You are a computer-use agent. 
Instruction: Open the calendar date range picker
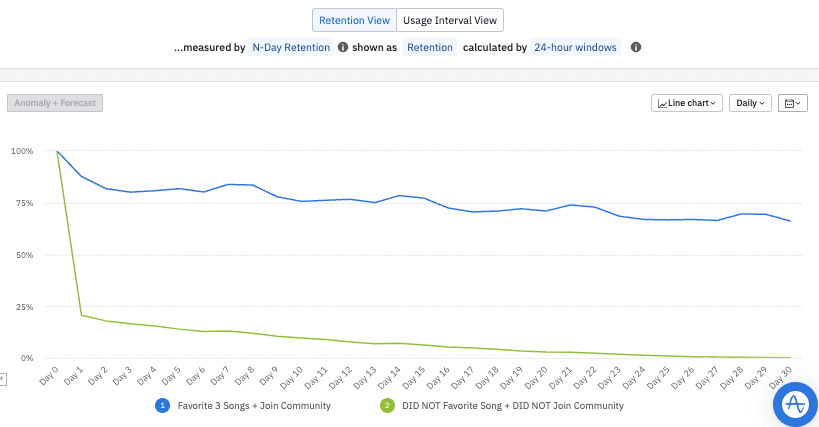tap(793, 103)
